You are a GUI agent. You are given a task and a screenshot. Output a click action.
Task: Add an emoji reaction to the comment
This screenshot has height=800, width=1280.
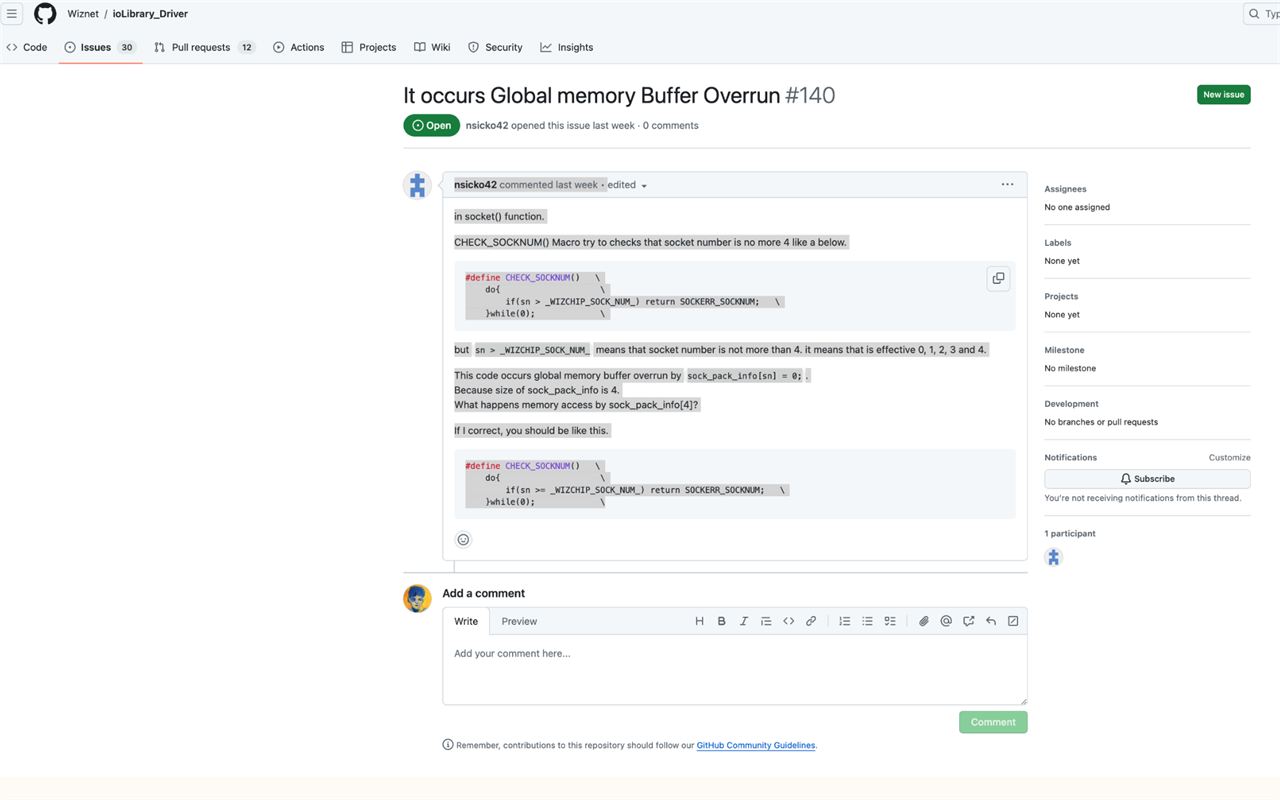click(463, 540)
